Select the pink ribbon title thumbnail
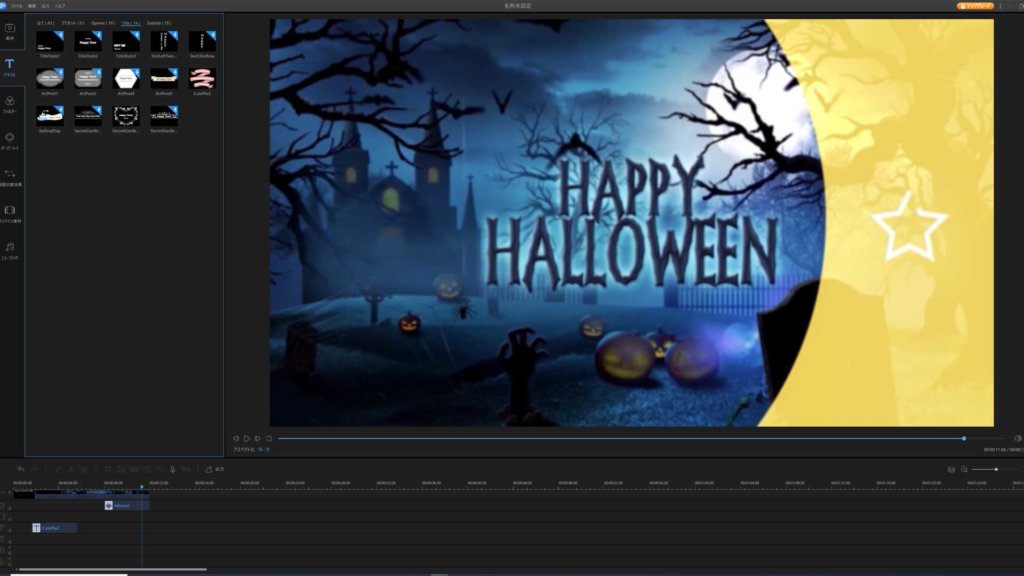The height and width of the screenshot is (576, 1024). pos(202,78)
